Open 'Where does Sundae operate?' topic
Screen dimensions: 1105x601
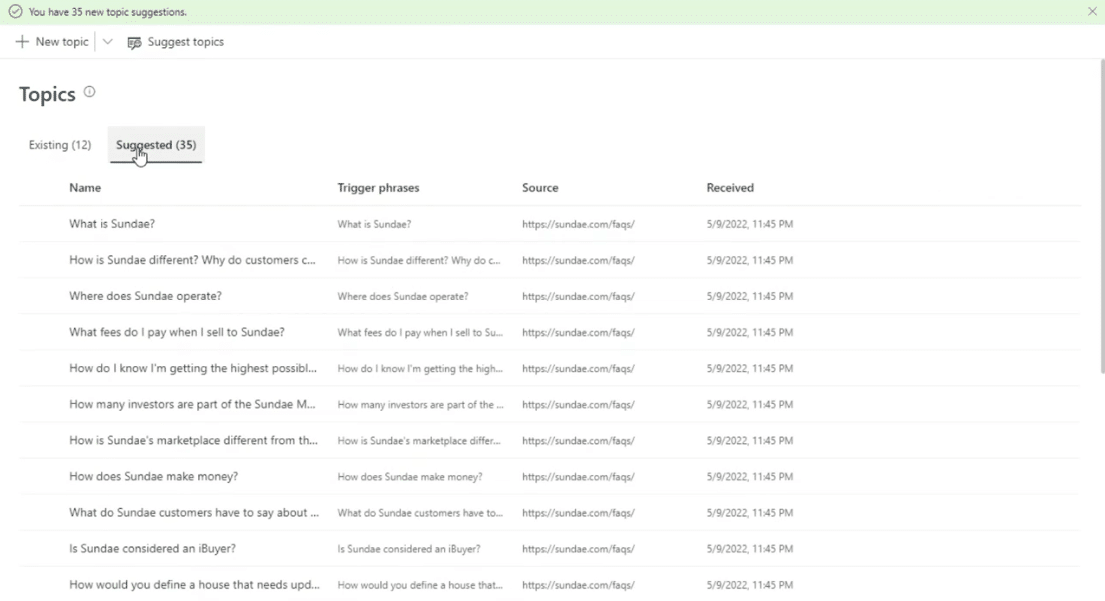pyautogui.click(x=145, y=296)
